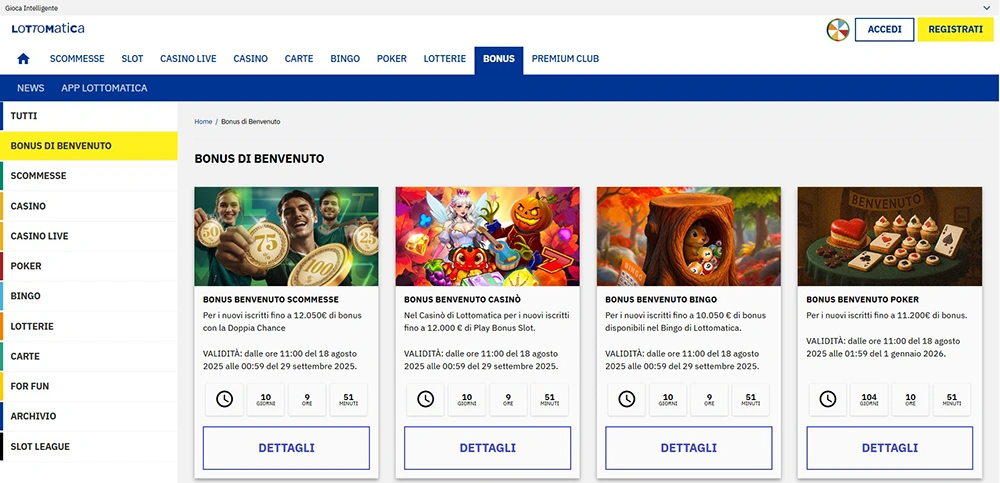Click the Poker bonus cards image
1000x483 pixels.
[x=890, y=236]
